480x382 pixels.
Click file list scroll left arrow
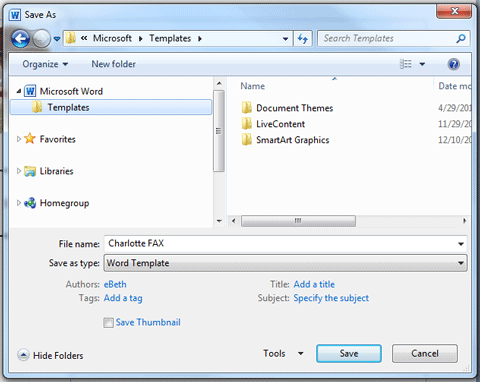[x=234, y=221]
